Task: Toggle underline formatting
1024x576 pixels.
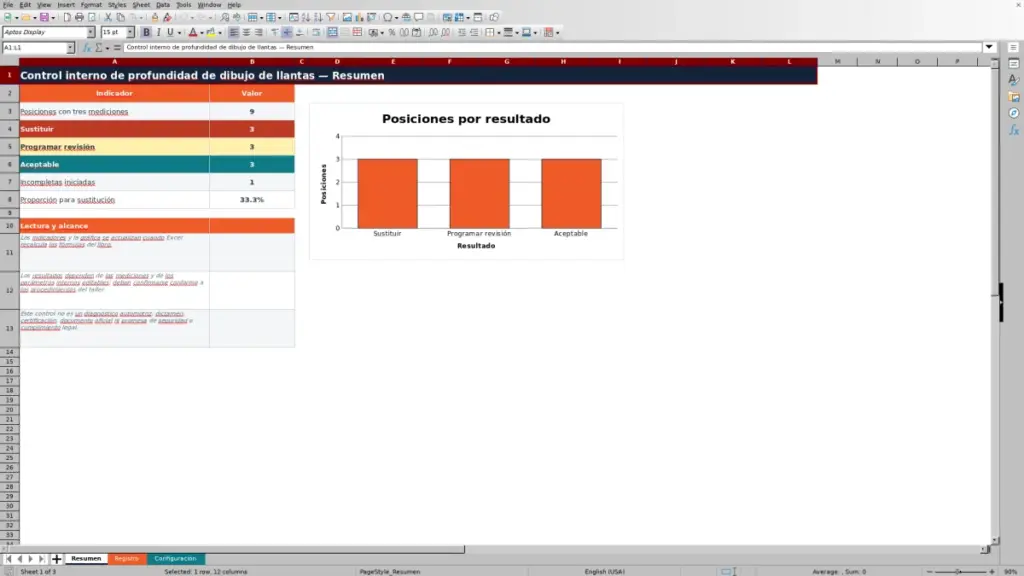Action: (x=170, y=32)
